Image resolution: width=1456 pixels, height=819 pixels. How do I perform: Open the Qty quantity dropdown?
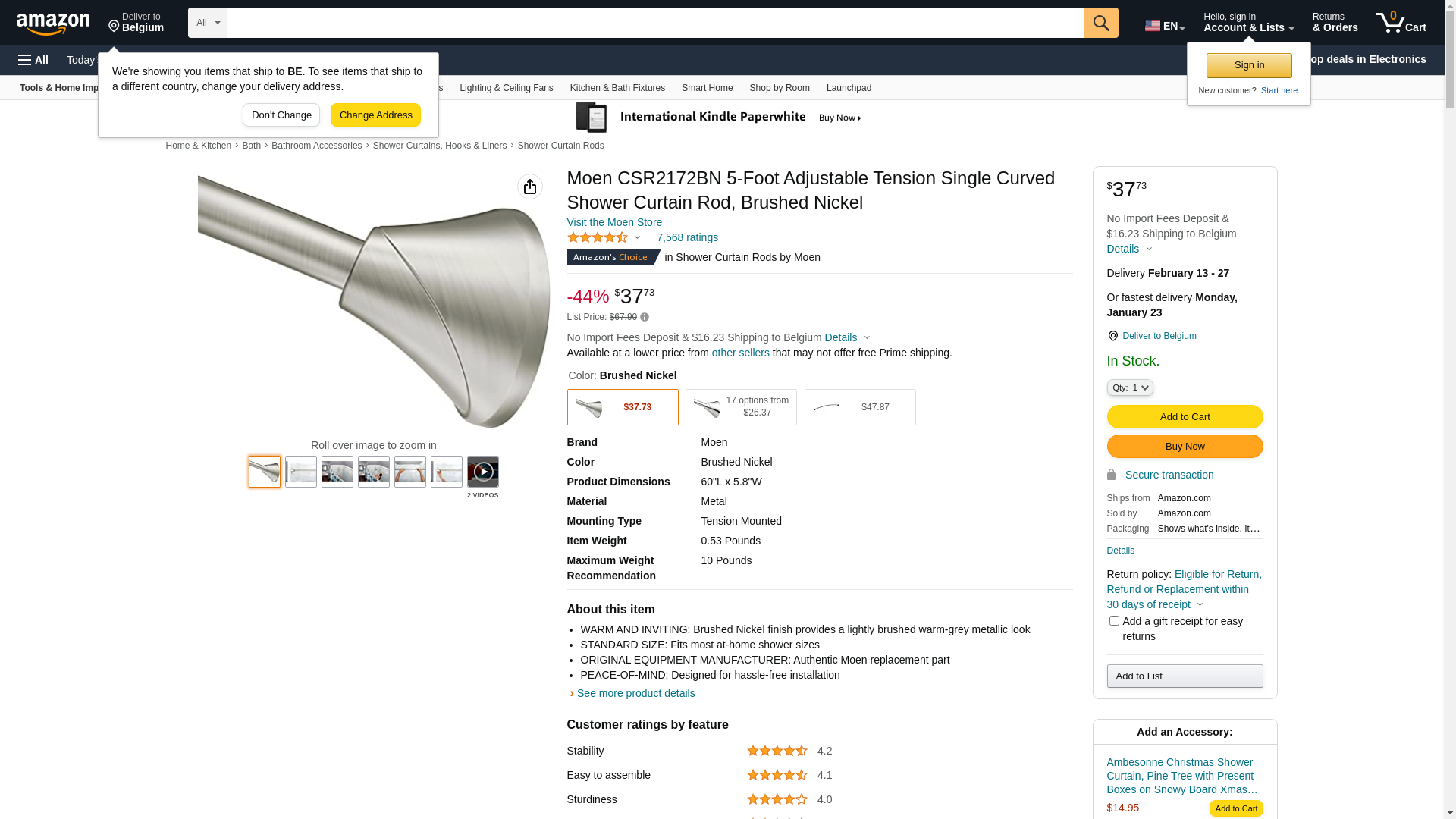(x=1130, y=388)
